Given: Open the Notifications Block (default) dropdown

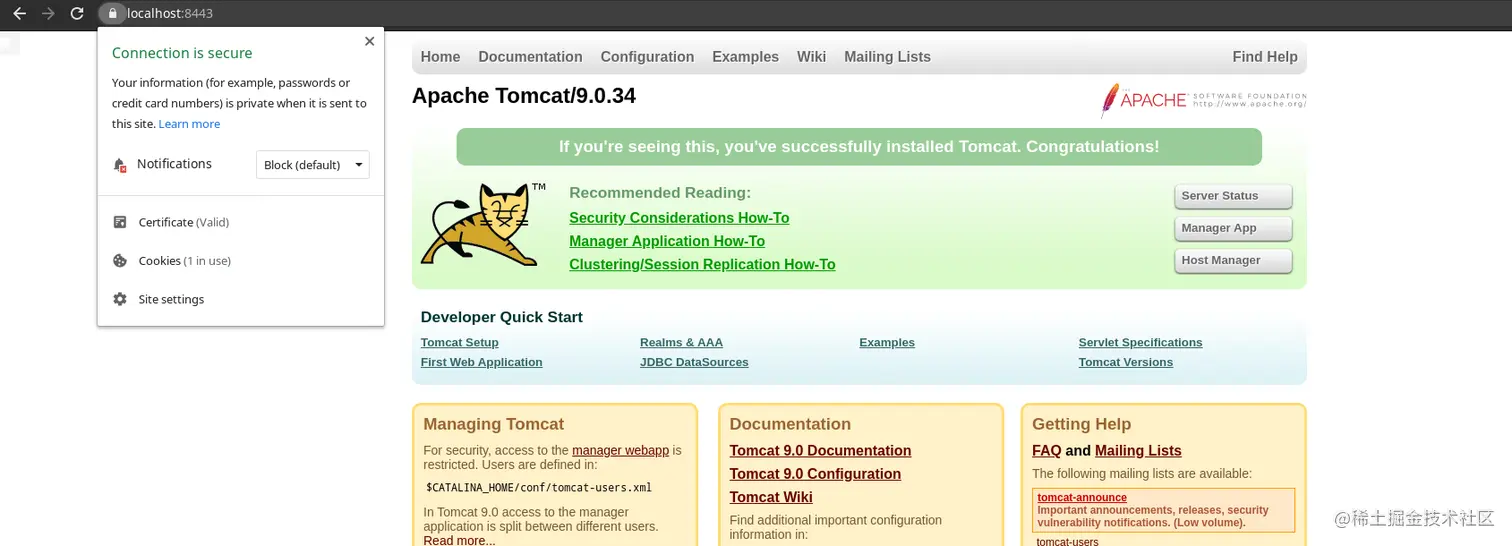Looking at the screenshot, I should pyautogui.click(x=312, y=165).
